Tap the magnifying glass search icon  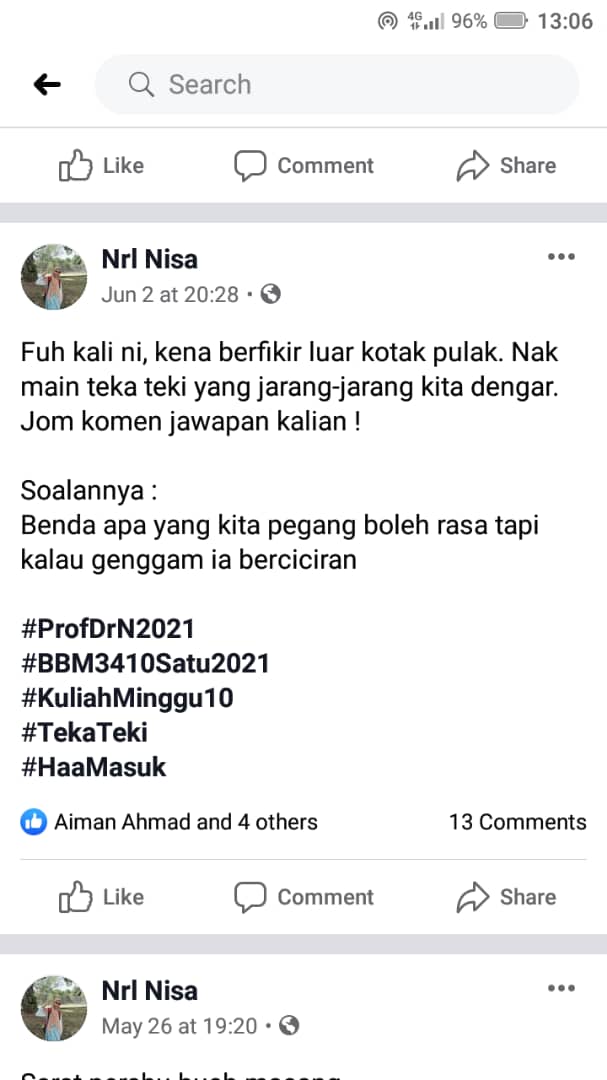(141, 85)
